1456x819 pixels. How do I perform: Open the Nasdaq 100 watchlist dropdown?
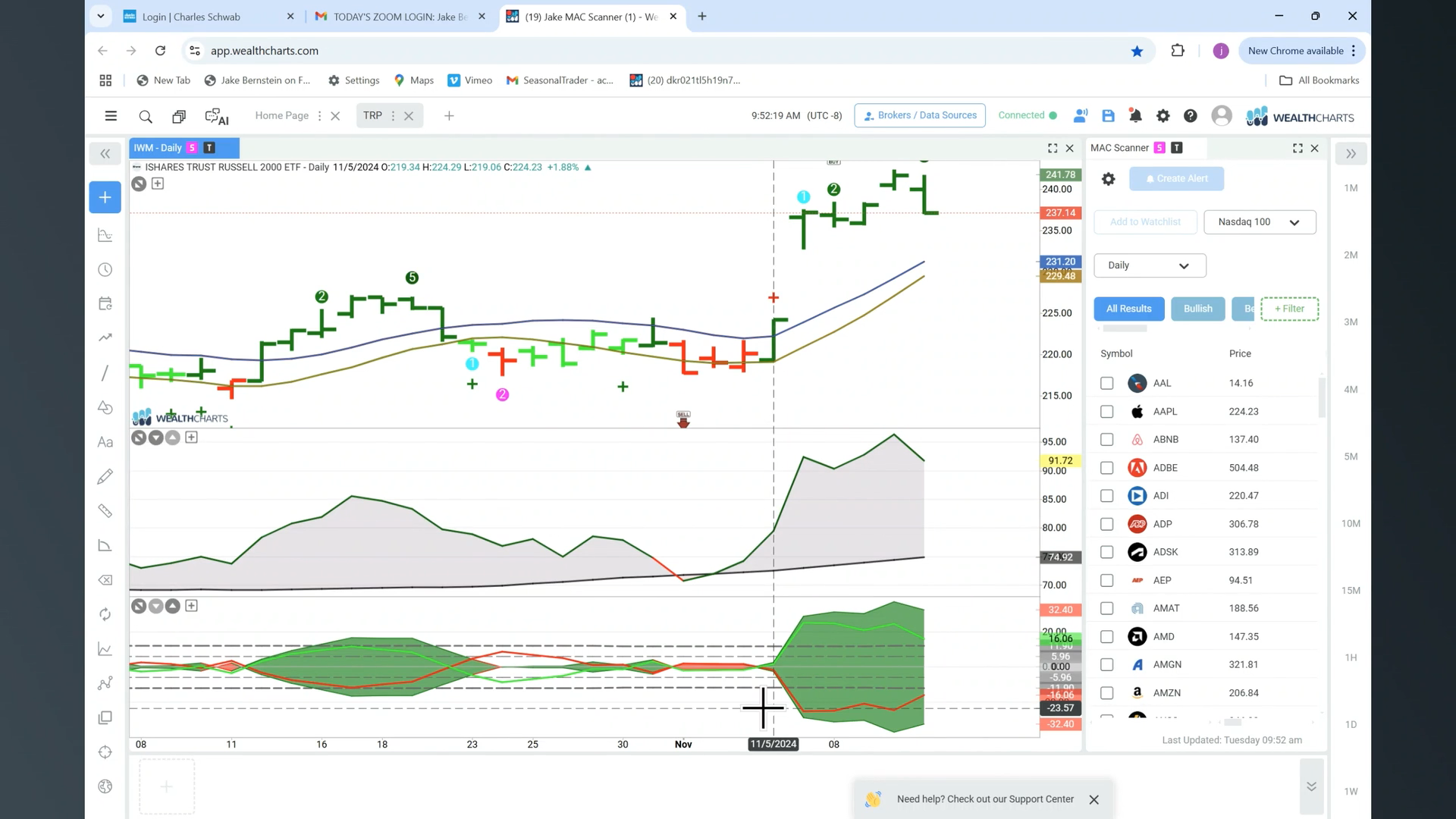pos(1260,222)
